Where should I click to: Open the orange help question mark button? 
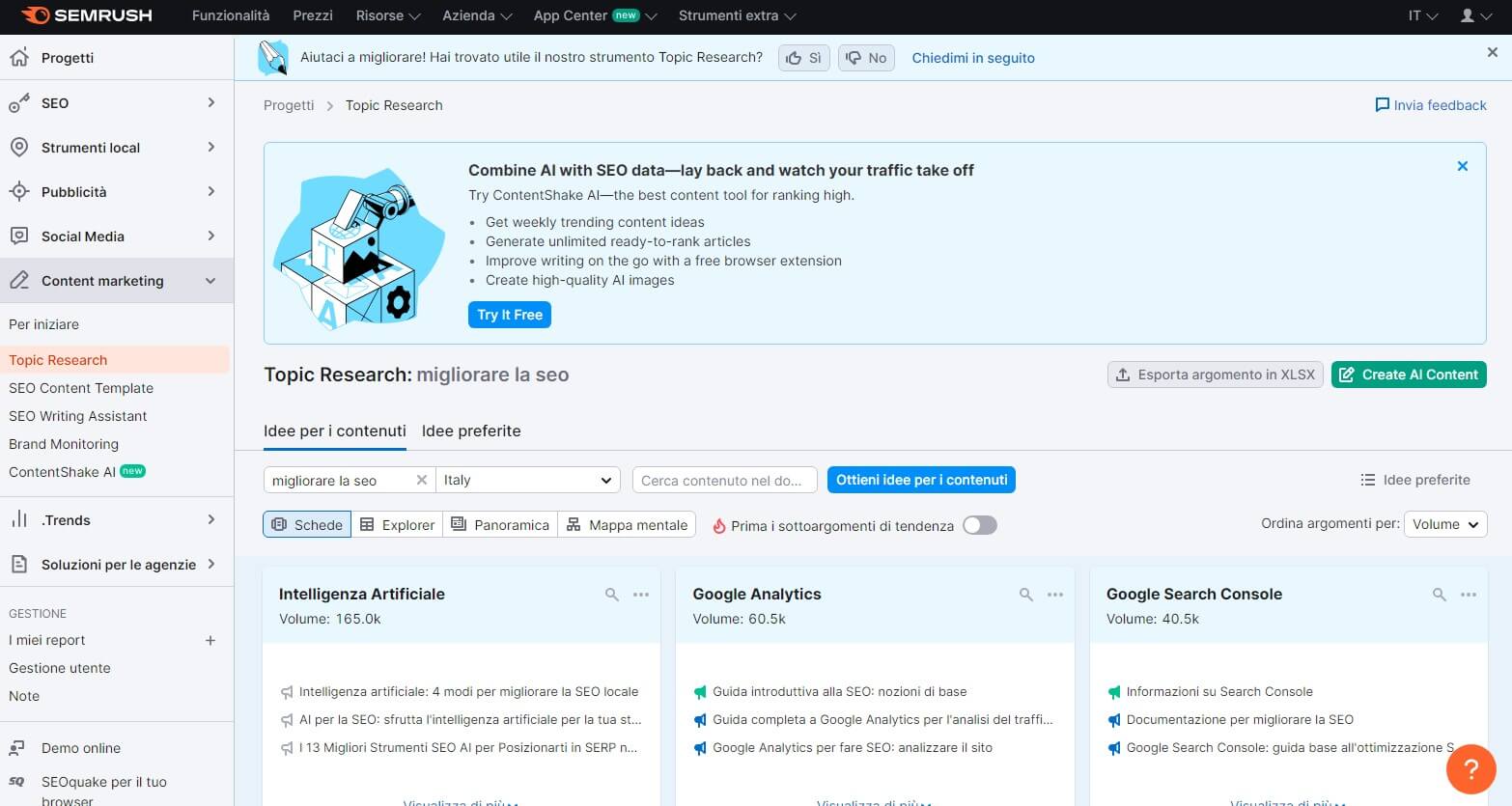1470,769
